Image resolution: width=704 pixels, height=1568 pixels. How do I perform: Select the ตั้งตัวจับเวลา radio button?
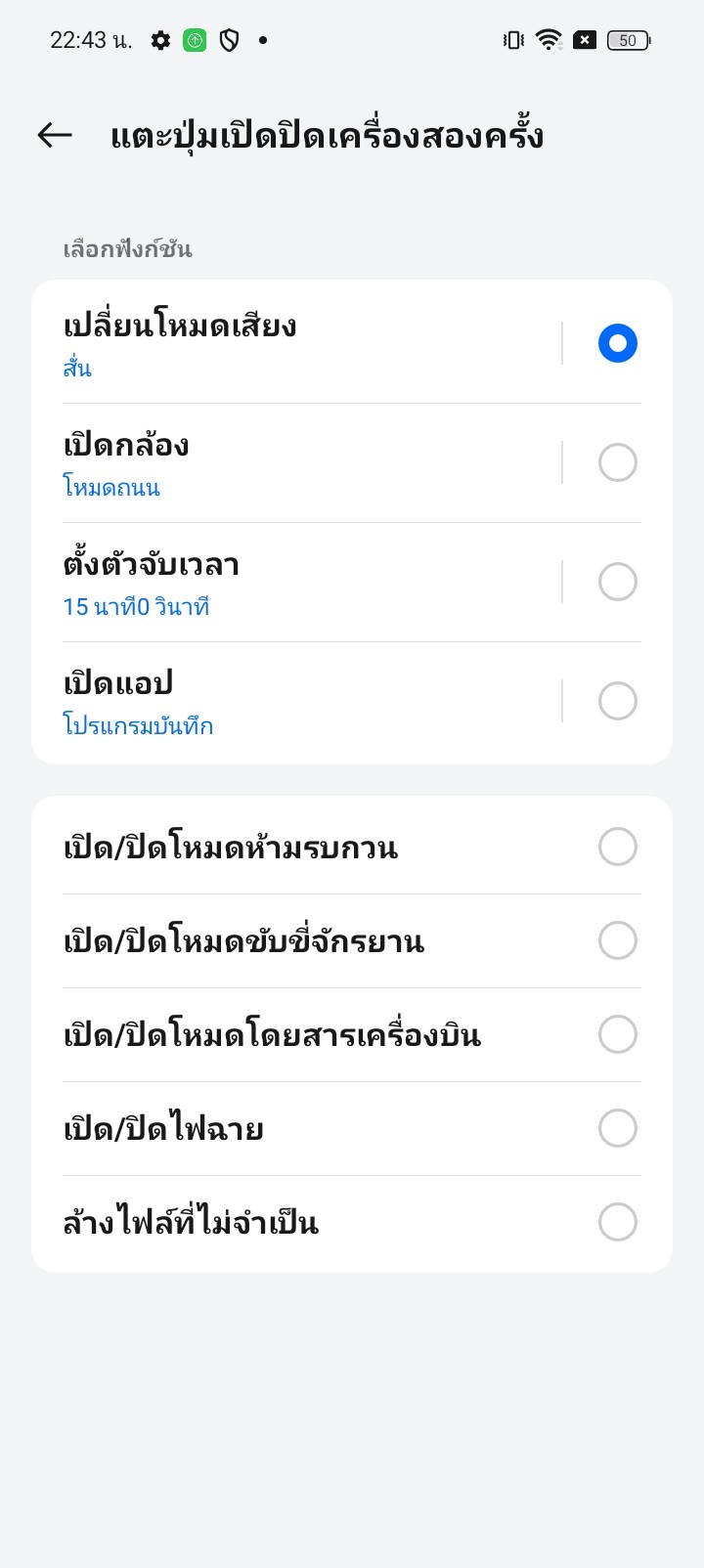point(617,582)
